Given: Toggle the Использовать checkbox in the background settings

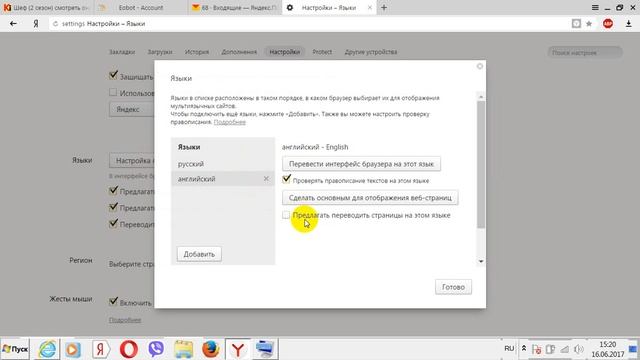Looking at the screenshot, I should click(x=113, y=92).
